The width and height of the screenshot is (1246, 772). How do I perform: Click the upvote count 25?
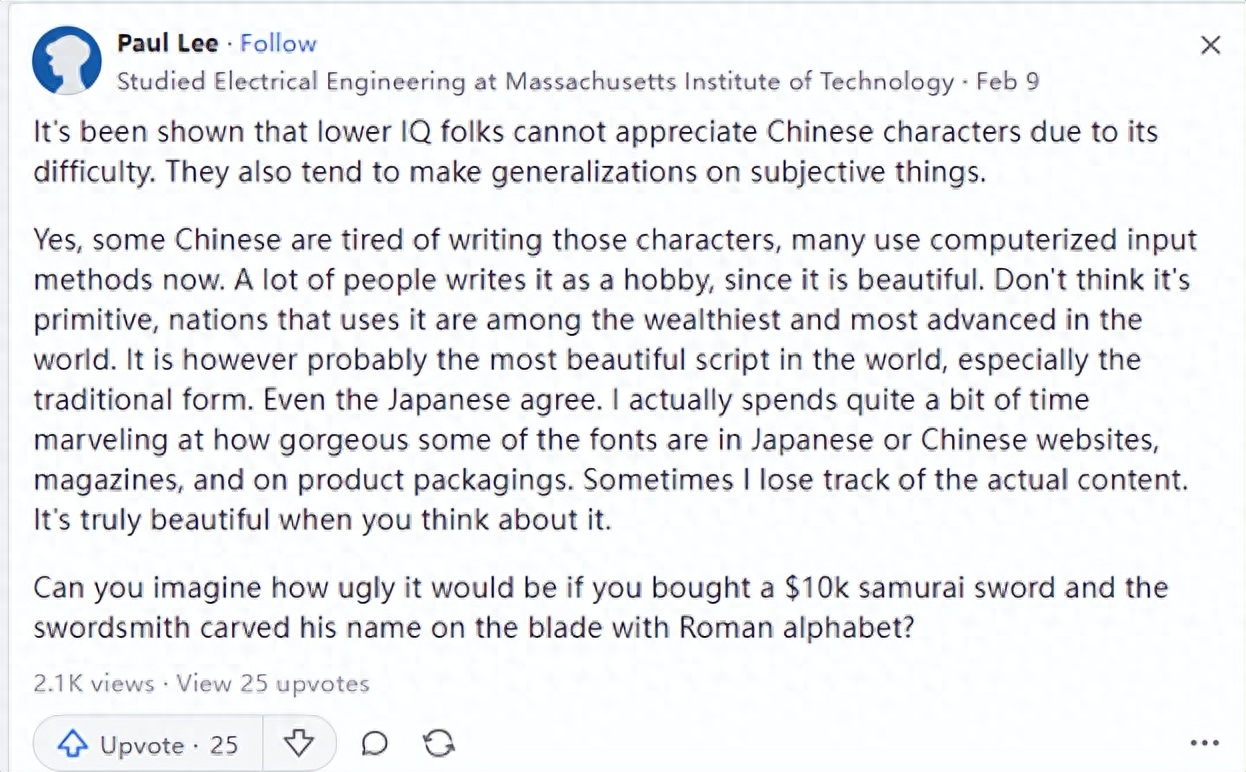point(224,745)
